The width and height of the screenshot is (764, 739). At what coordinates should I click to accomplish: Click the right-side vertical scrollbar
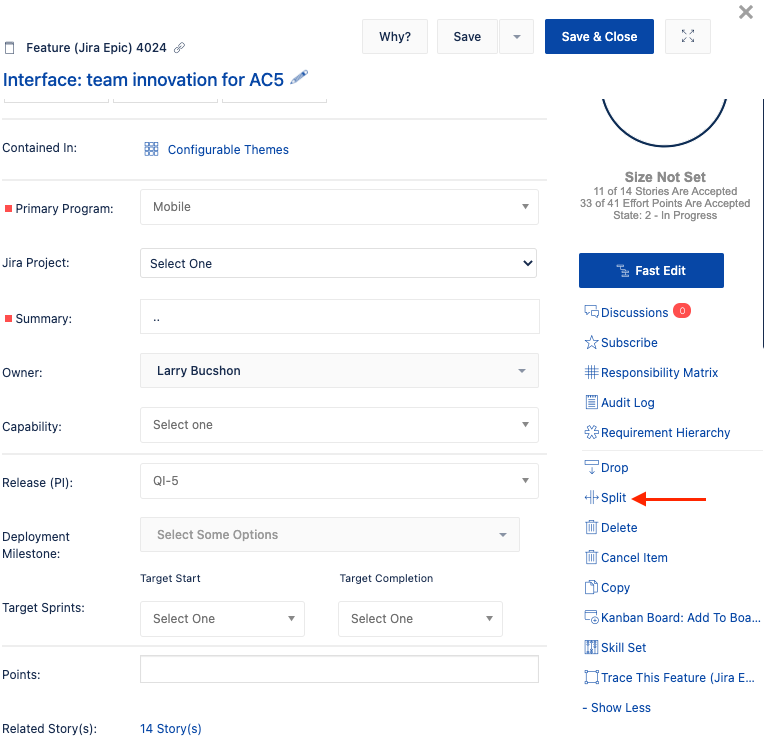click(762, 223)
